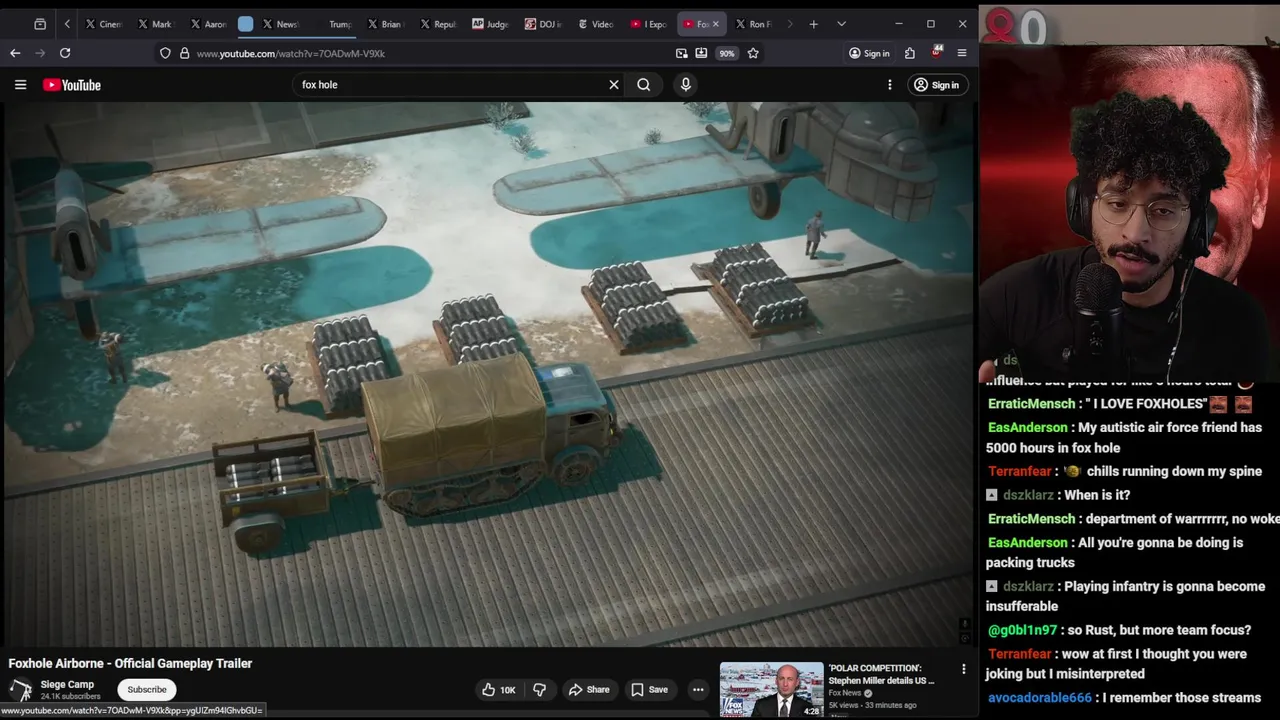Open the tab groups view button
This screenshot has width=1280, height=720.
(40, 24)
